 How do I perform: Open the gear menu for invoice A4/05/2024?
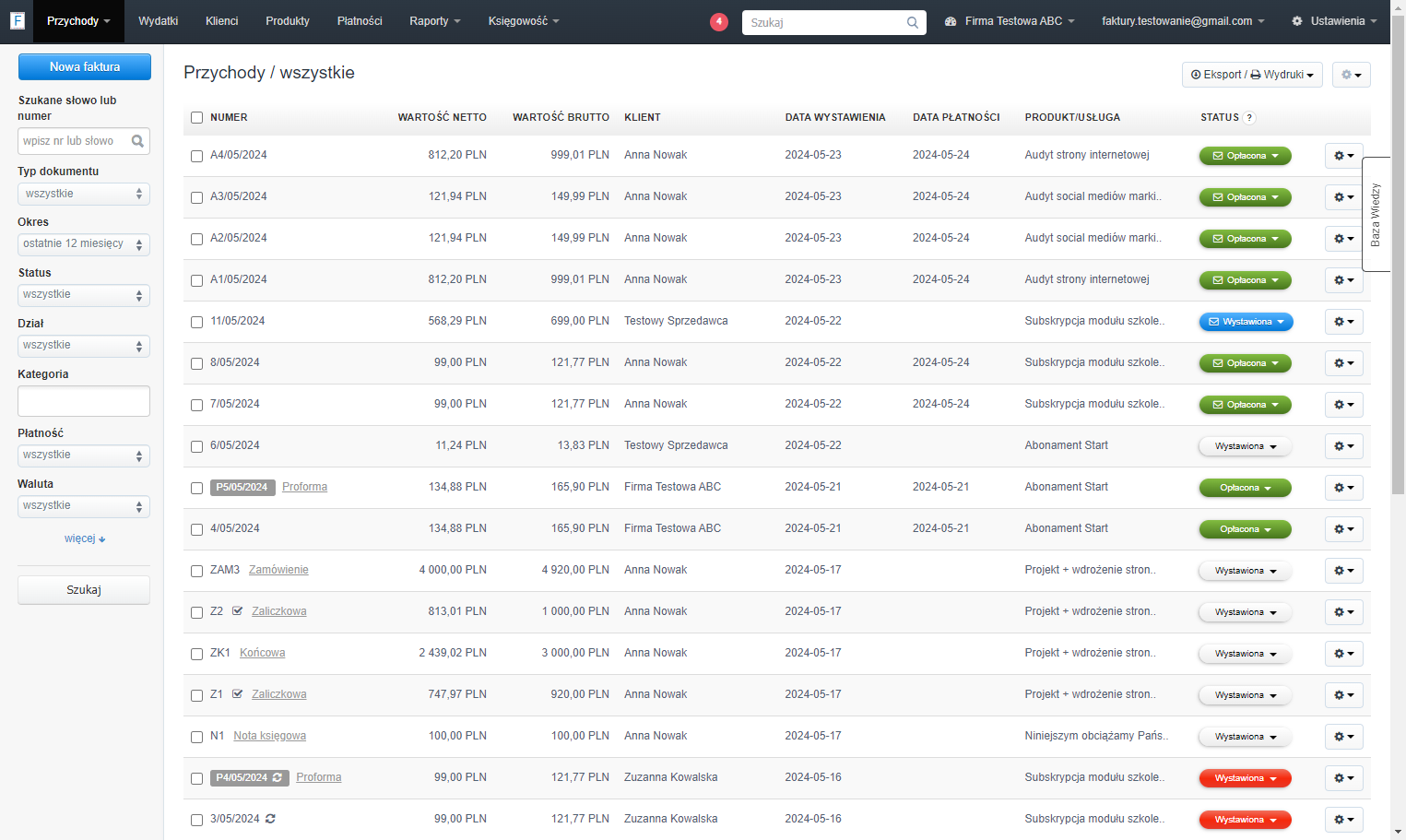(x=1343, y=156)
